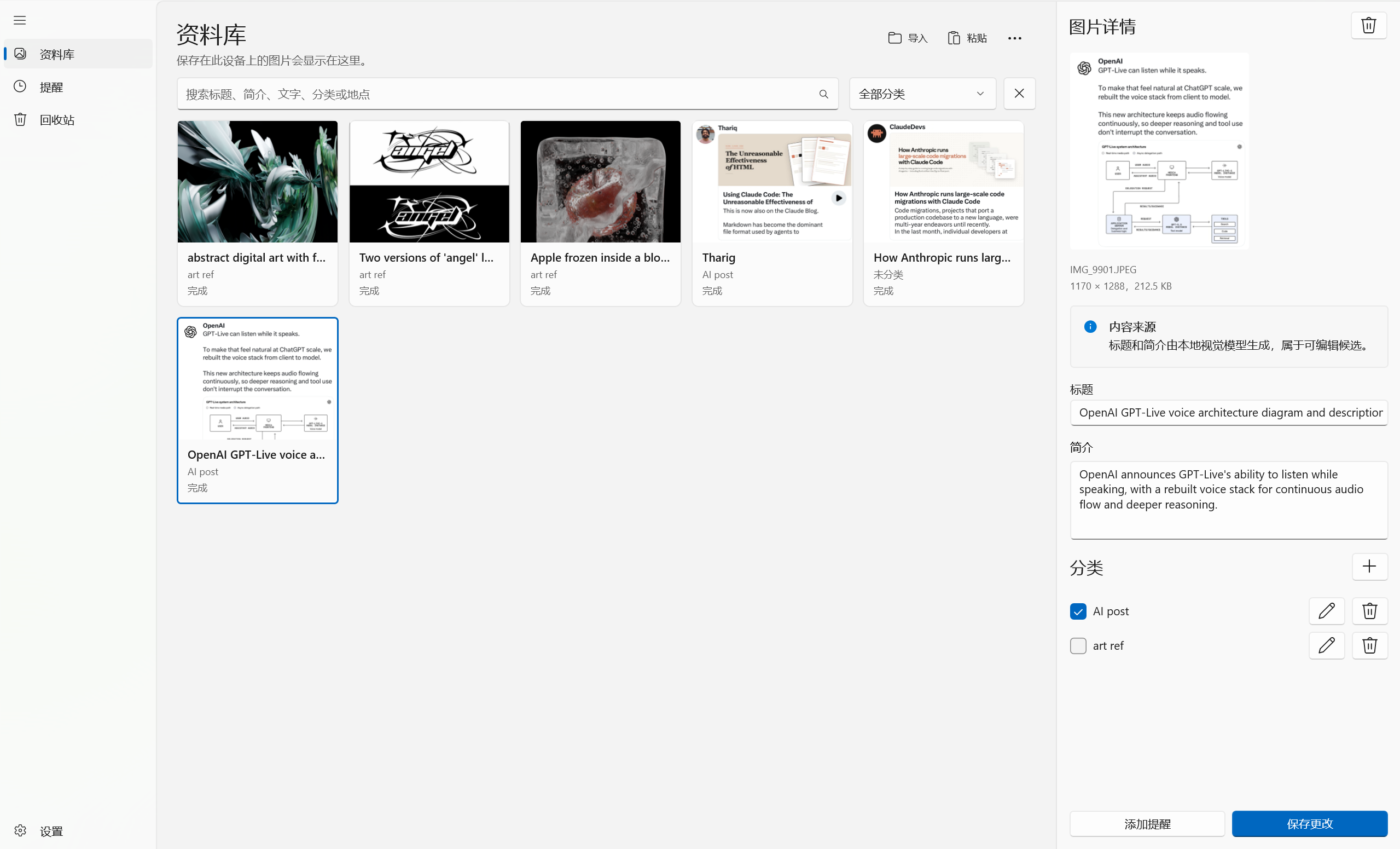Select the abstract digital art thumbnail

click(257, 181)
